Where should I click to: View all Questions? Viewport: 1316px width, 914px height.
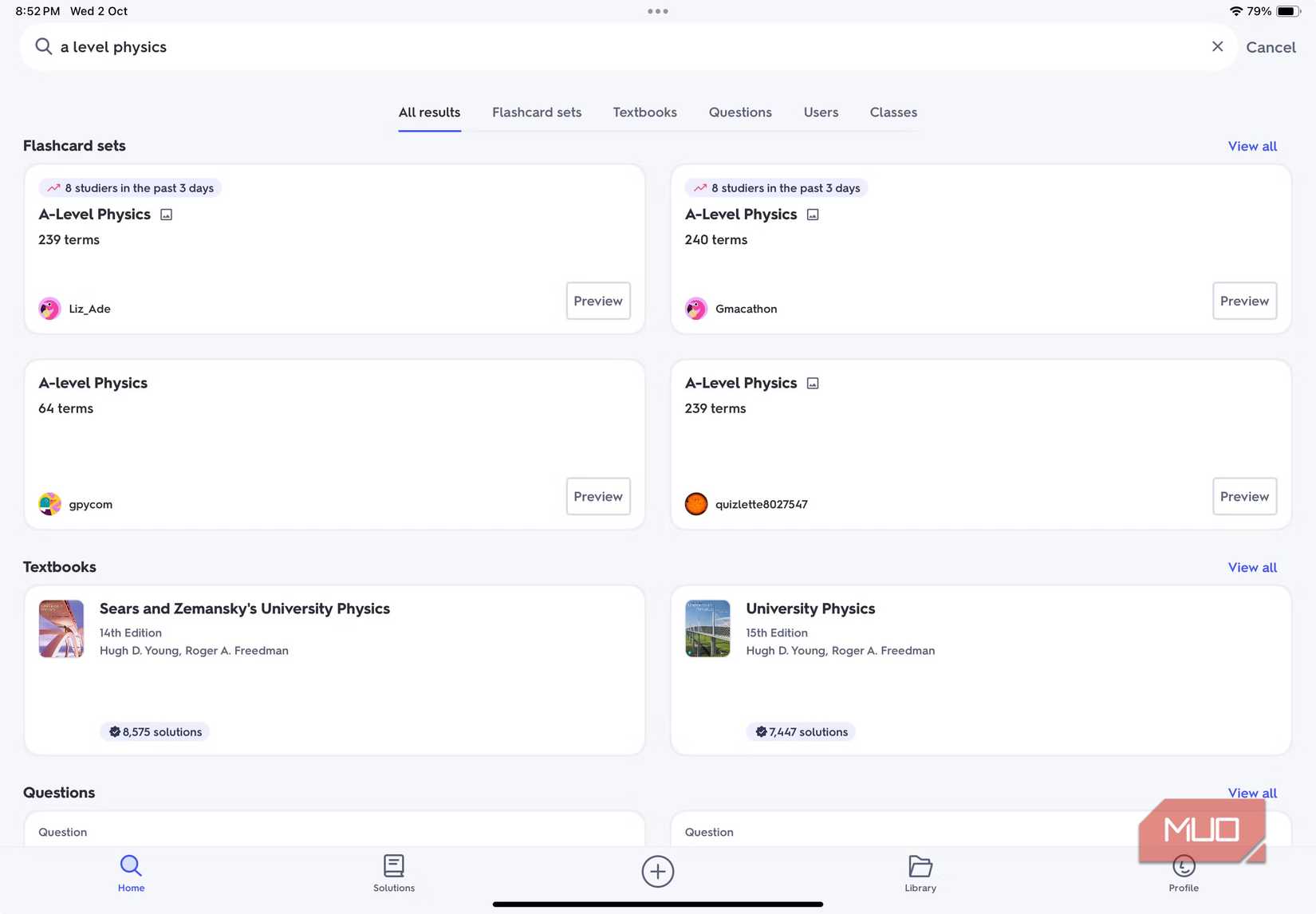(x=1252, y=793)
